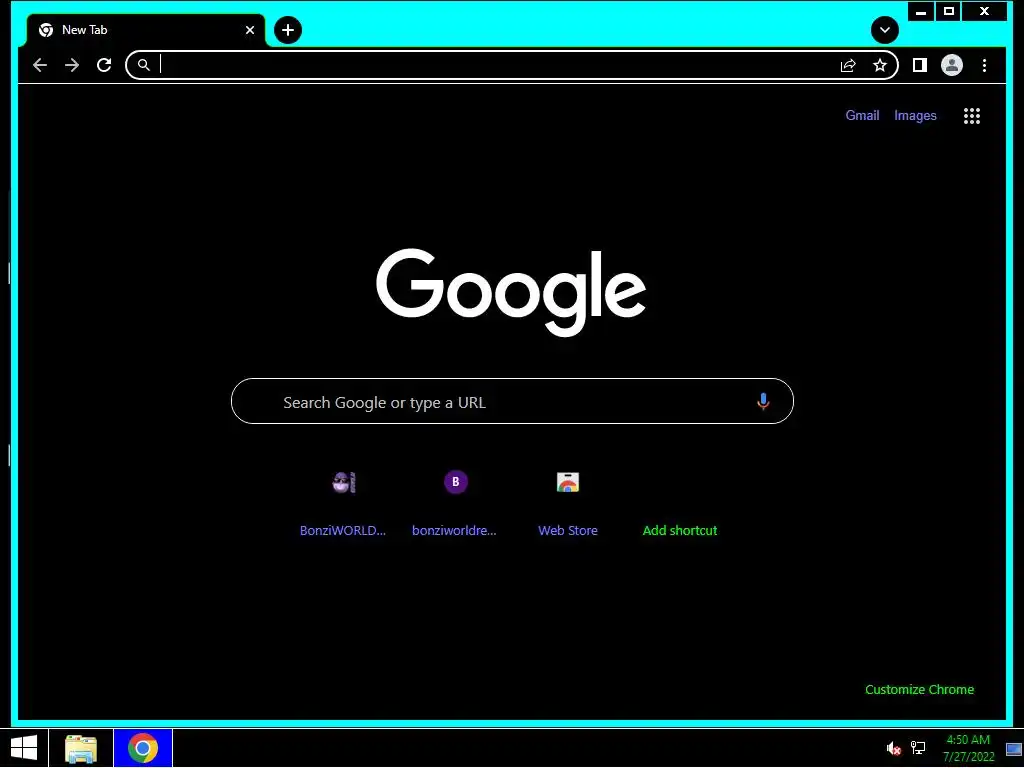This screenshot has width=1024, height=768.
Task: Maximize the Chrome window
Action: tap(949, 11)
